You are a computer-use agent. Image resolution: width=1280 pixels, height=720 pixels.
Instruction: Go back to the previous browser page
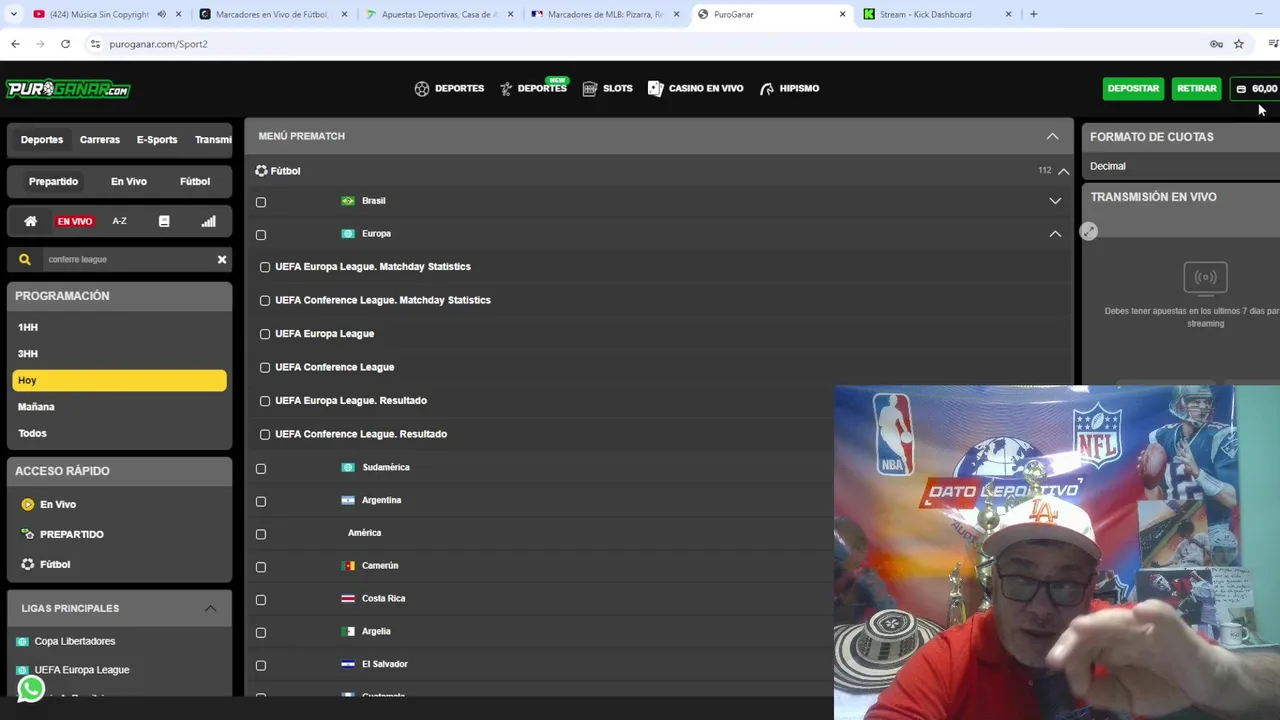pos(15,44)
